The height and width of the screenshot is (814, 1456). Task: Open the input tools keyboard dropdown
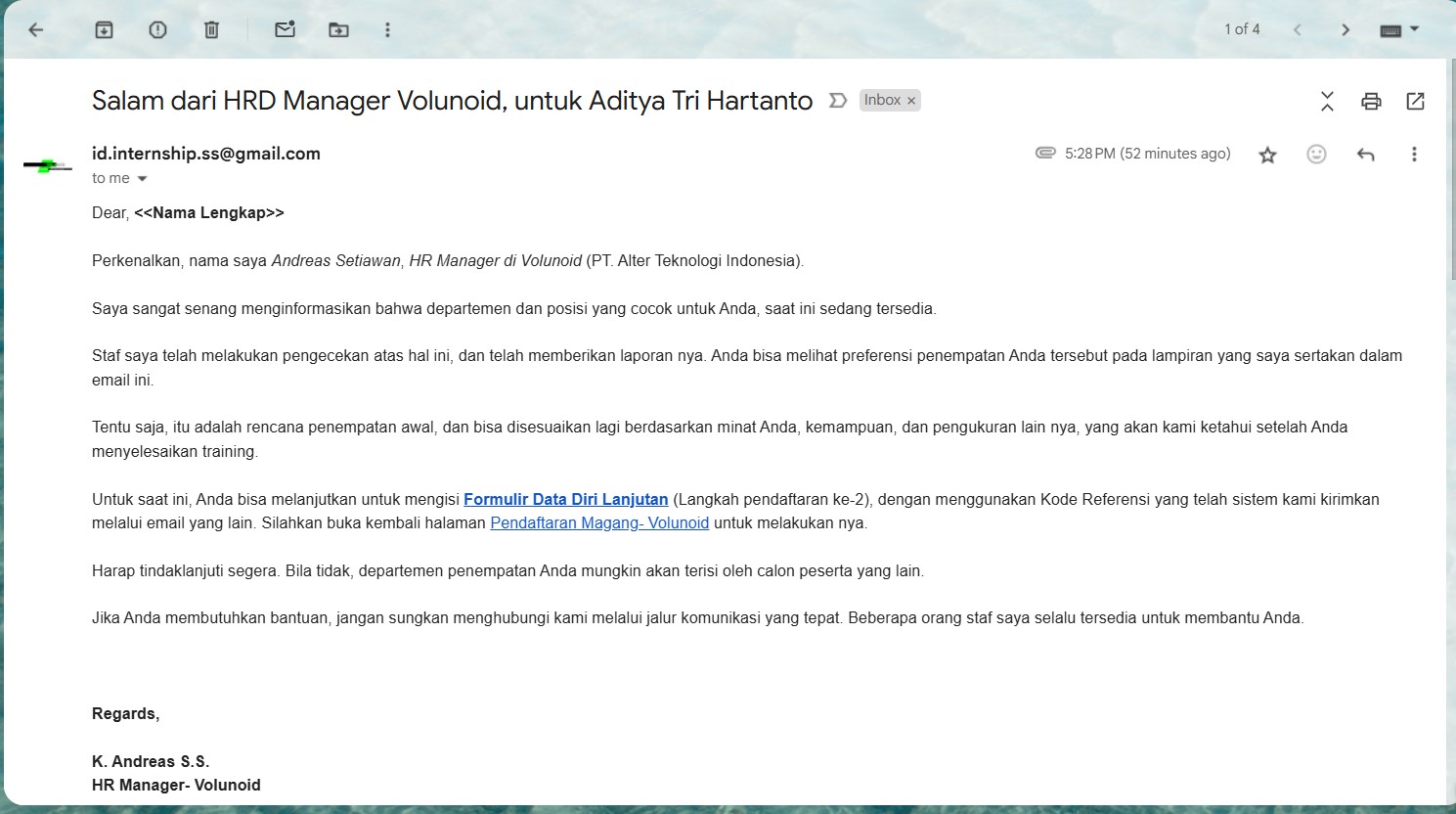(1399, 30)
